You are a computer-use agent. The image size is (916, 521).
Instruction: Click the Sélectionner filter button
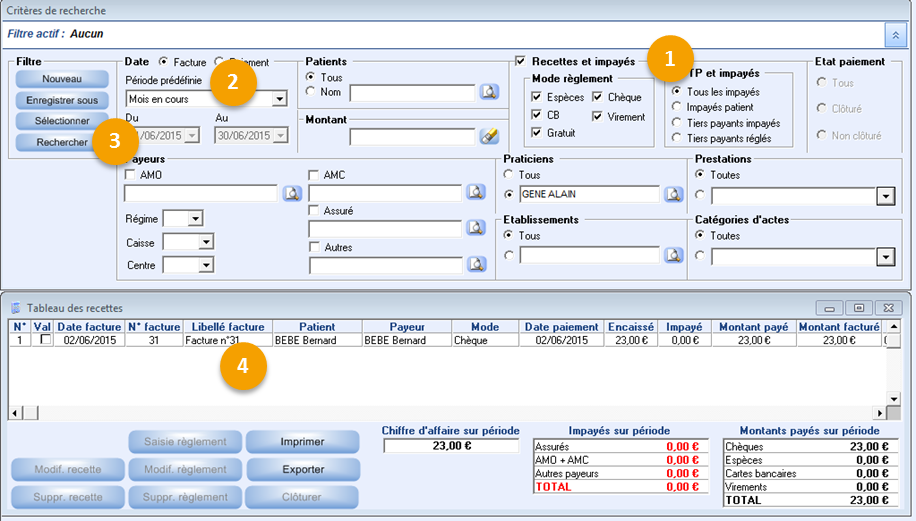(62, 121)
